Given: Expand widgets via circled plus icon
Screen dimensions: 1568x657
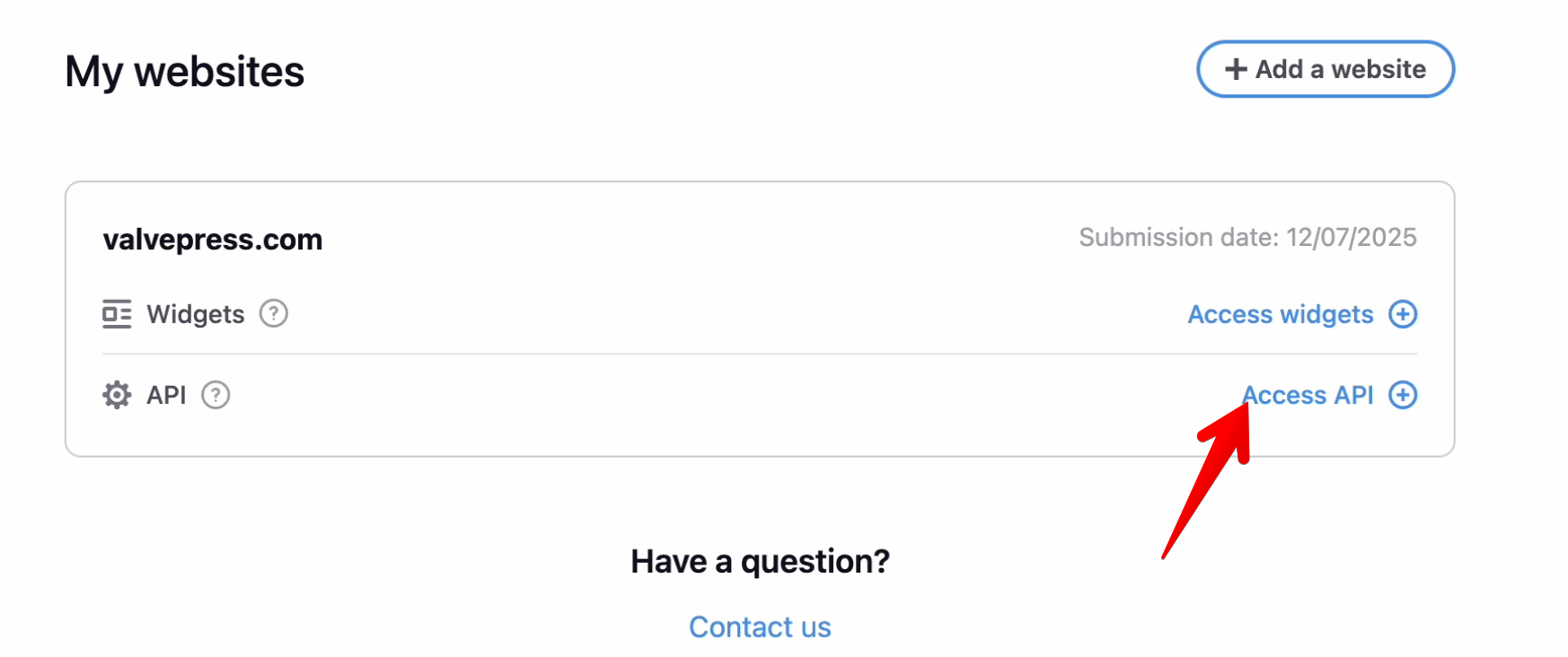Looking at the screenshot, I should tap(1402, 314).
